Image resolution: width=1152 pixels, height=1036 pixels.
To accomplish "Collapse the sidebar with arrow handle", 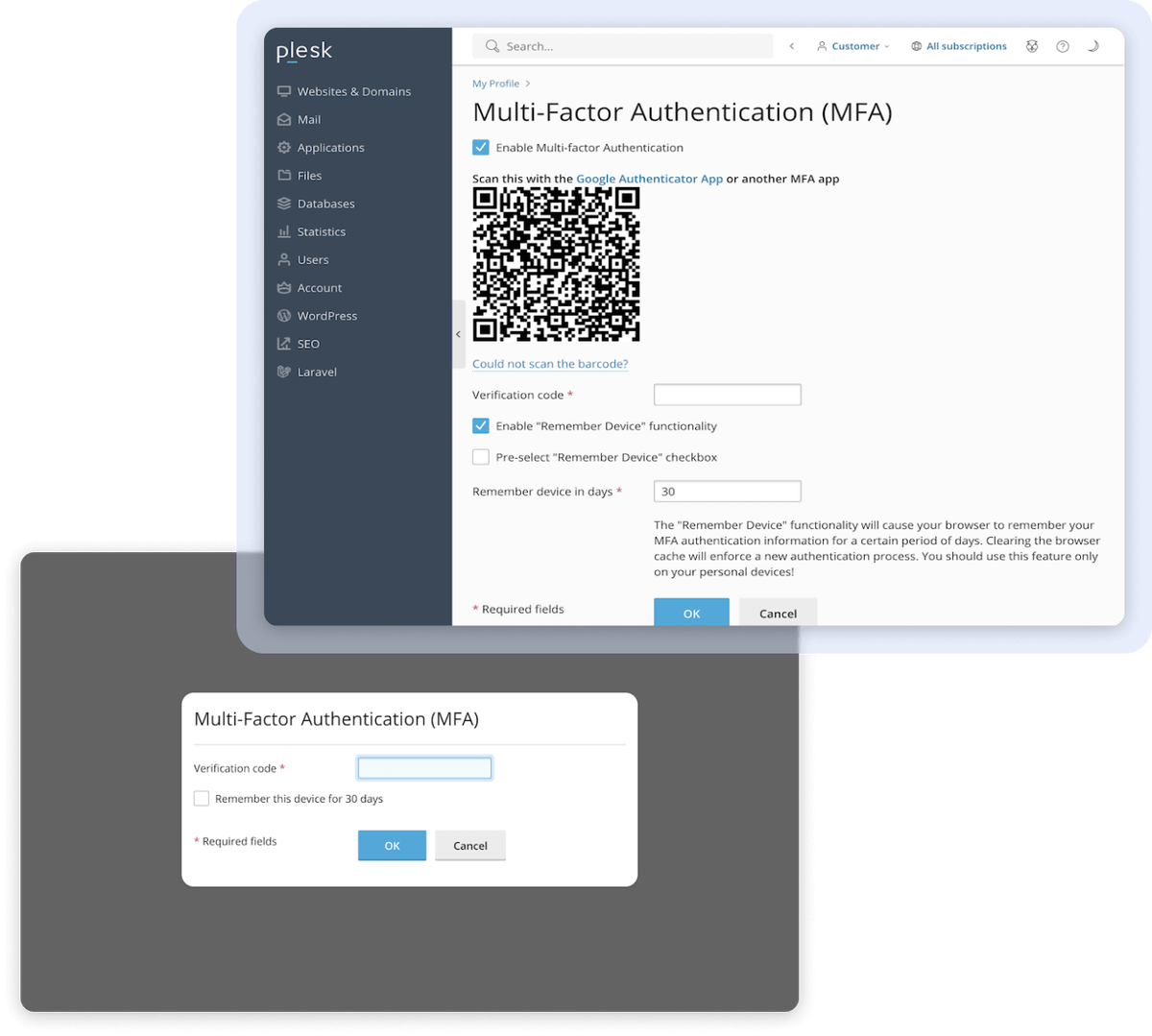I will coord(458,334).
